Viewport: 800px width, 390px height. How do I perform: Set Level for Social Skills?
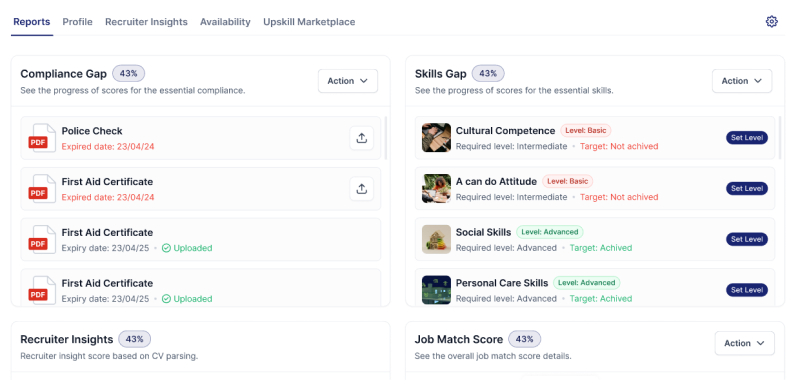pyautogui.click(x=747, y=239)
